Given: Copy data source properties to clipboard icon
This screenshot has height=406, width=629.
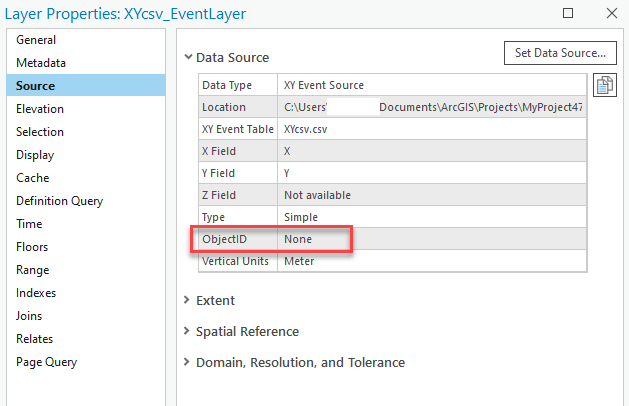Looking at the screenshot, I should point(603,86).
